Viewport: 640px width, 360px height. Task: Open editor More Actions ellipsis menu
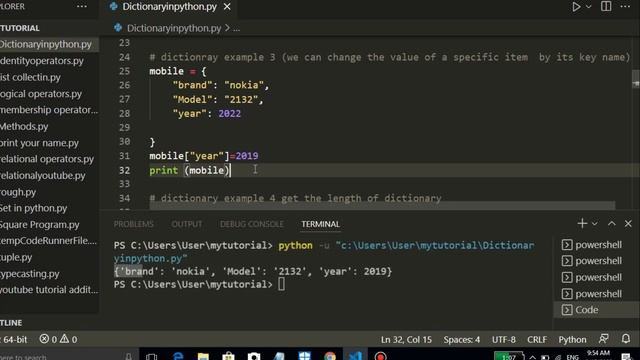625,7
